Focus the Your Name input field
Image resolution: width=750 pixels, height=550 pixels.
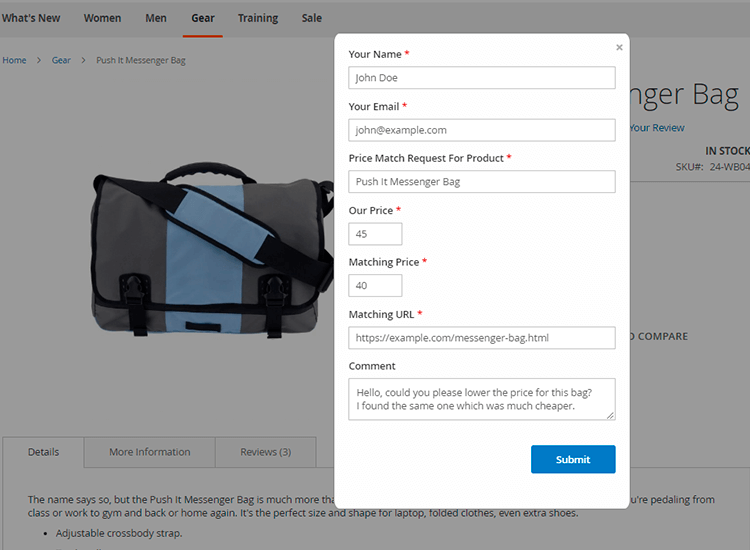[x=481, y=78]
